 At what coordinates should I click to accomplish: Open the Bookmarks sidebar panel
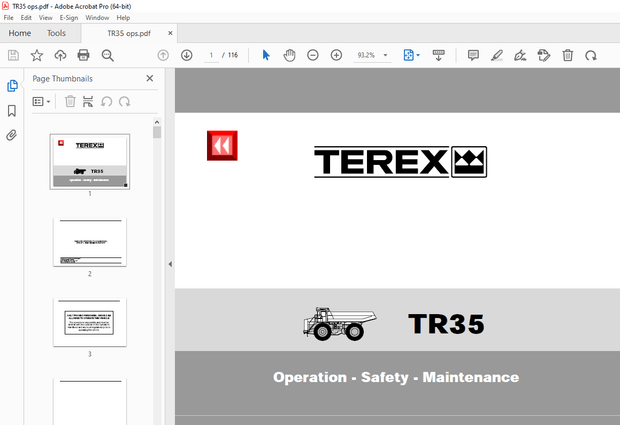pos(12,111)
